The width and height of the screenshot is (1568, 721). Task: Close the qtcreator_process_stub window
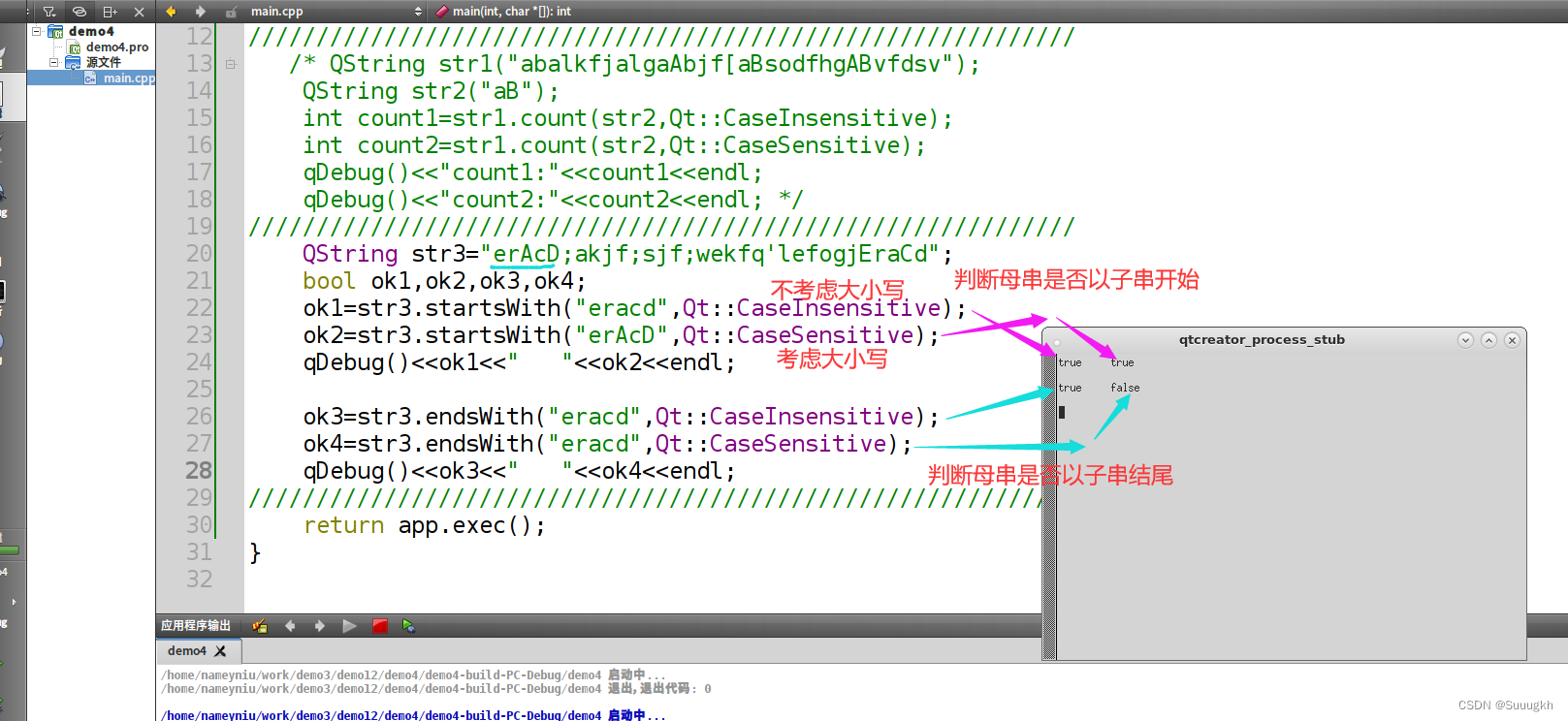pyautogui.click(x=1512, y=340)
